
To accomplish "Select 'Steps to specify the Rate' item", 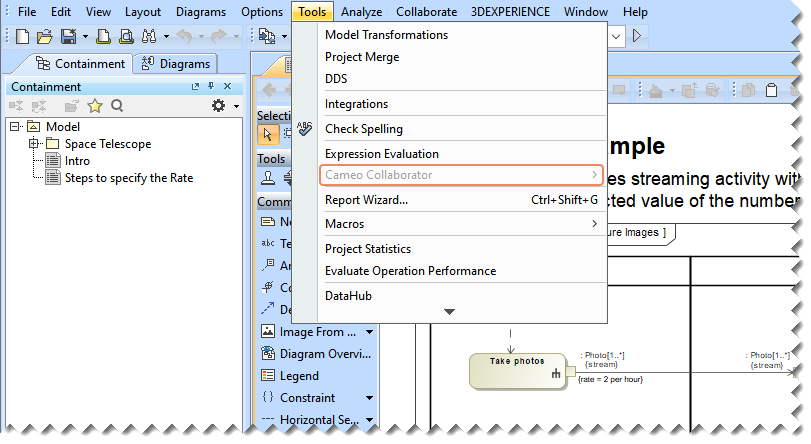I will 129,178.
